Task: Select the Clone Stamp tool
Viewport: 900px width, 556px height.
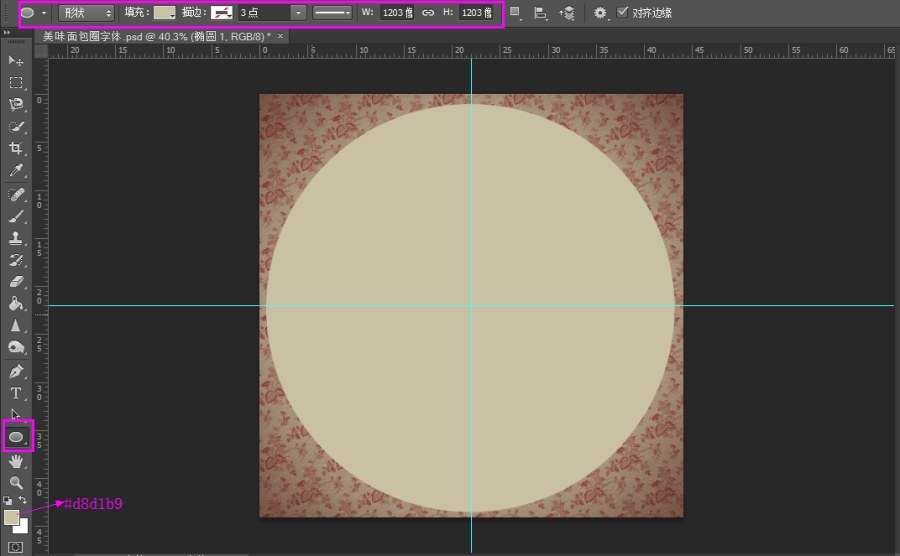Action: point(16,238)
